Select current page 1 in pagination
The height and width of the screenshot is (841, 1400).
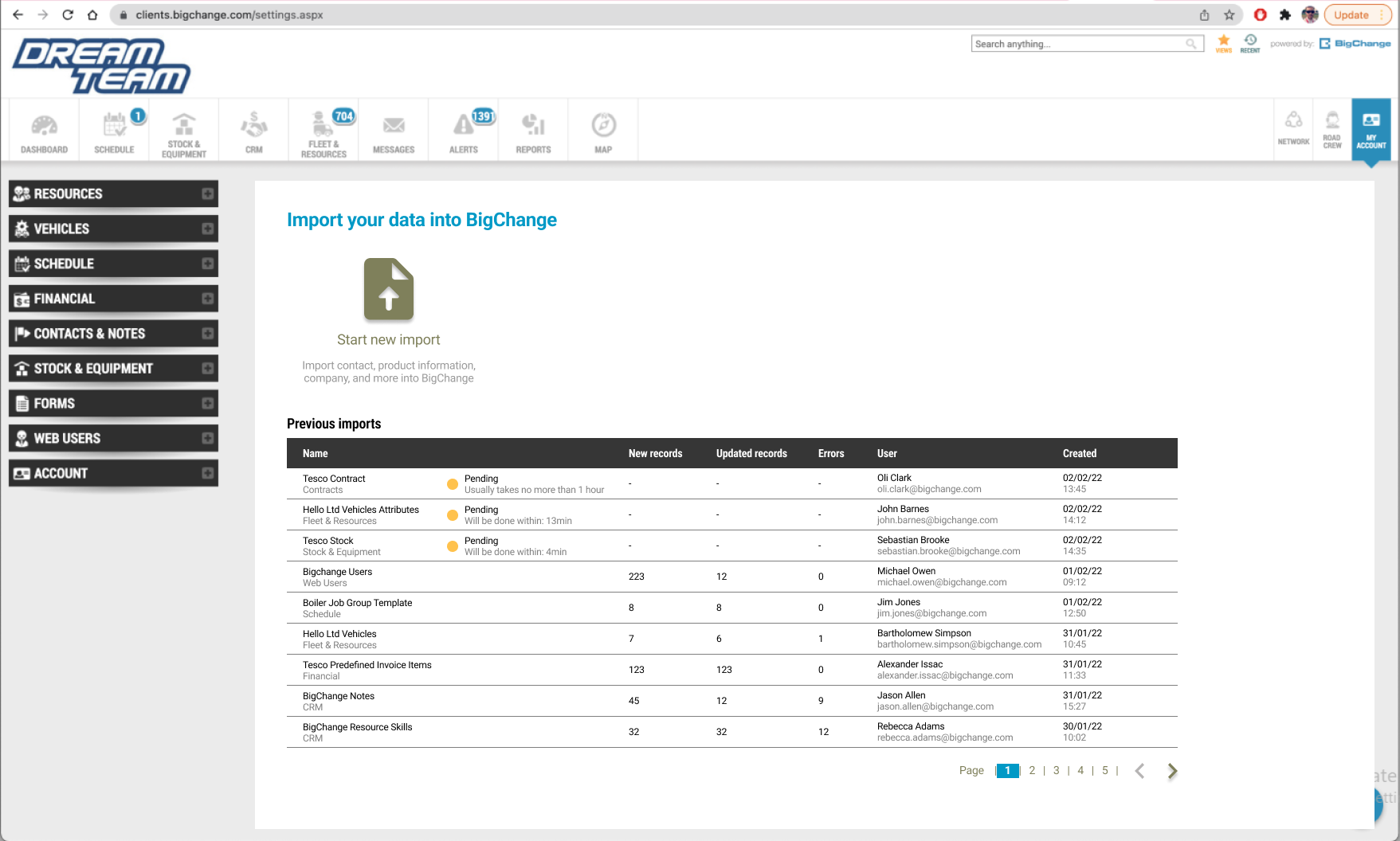[1008, 770]
